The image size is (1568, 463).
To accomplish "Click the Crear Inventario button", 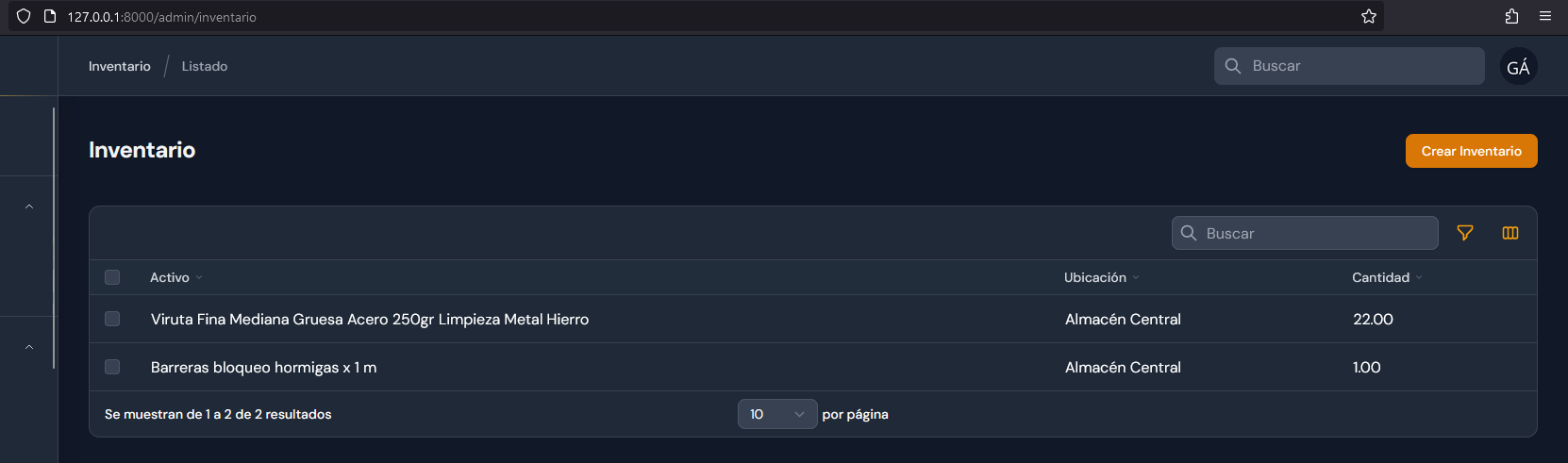I will [1472, 151].
